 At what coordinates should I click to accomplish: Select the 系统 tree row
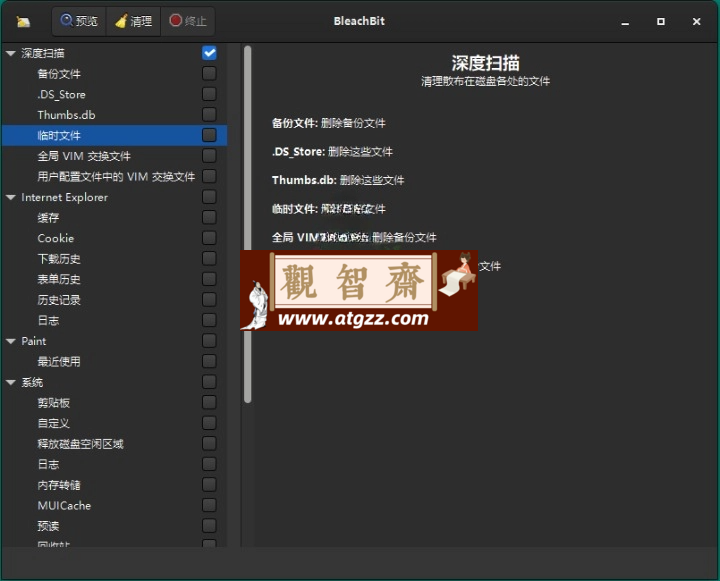[x=114, y=382]
